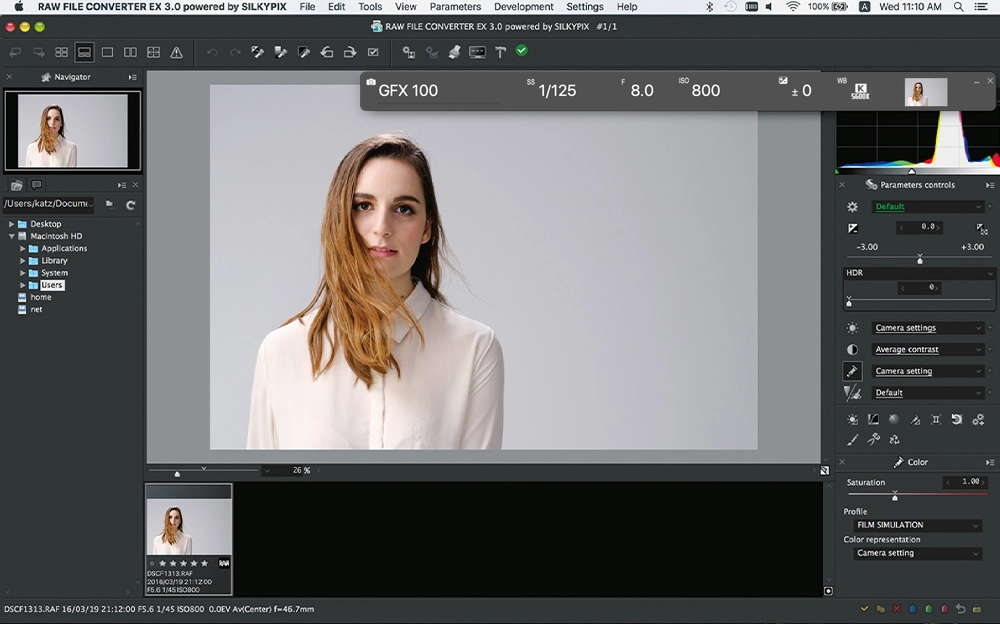Click the green checkmark toolbar icon

(522, 51)
